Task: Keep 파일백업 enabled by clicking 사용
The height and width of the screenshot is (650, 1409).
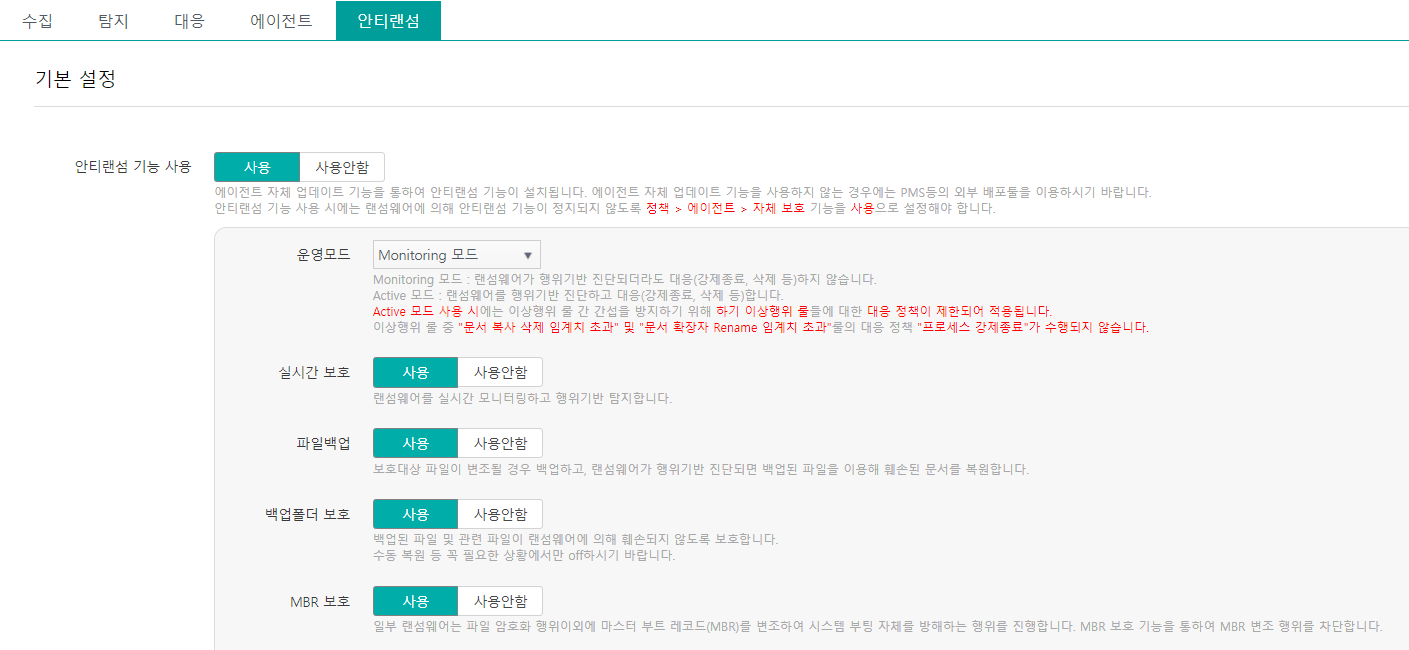Action: 414,442
